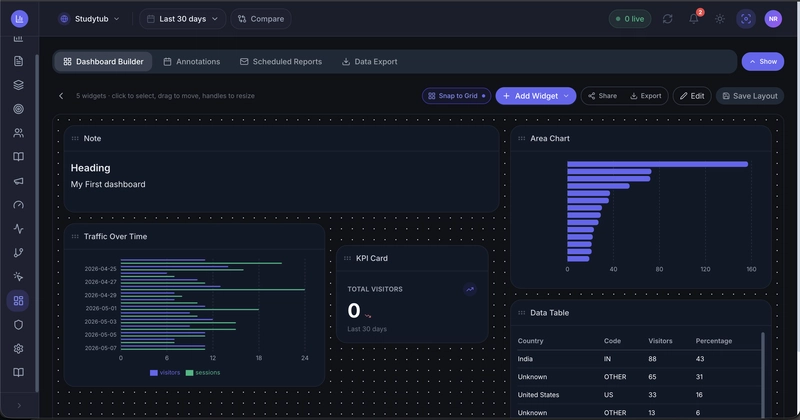Image resolution: width=800 pixels, height=420 pixels.
Task: Toggle the visitors legend series
Action: [x=165, y=373]
